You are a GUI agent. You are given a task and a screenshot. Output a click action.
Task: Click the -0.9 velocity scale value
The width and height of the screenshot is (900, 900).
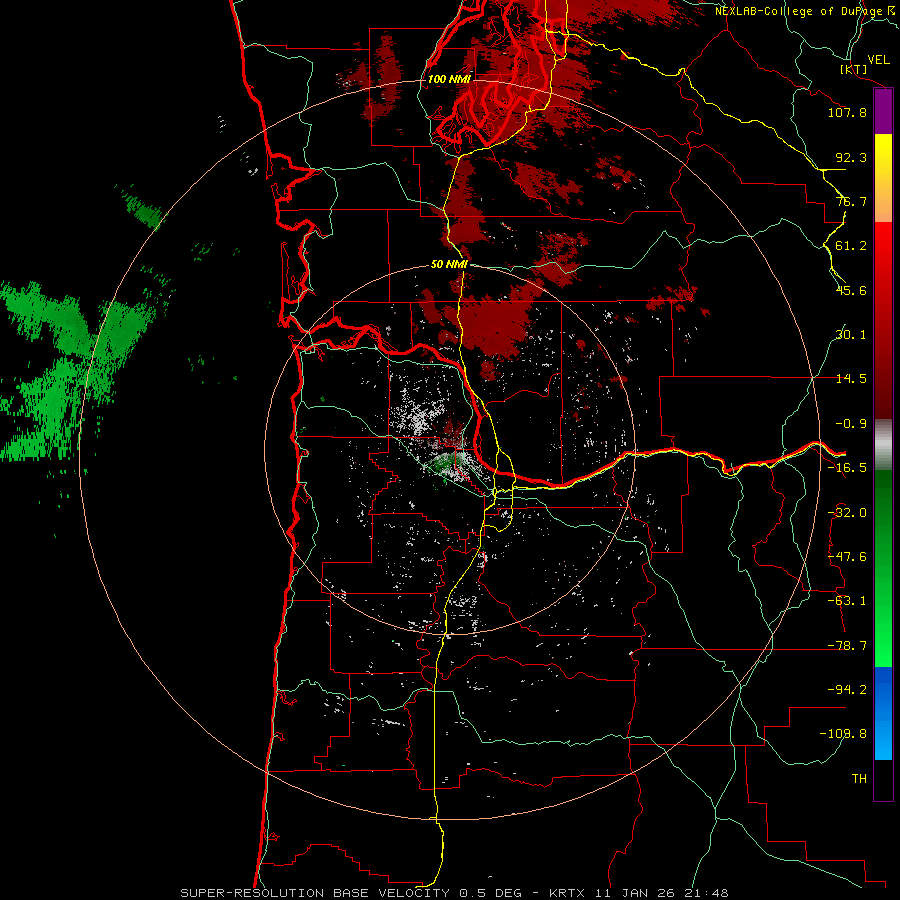[851, 424]
